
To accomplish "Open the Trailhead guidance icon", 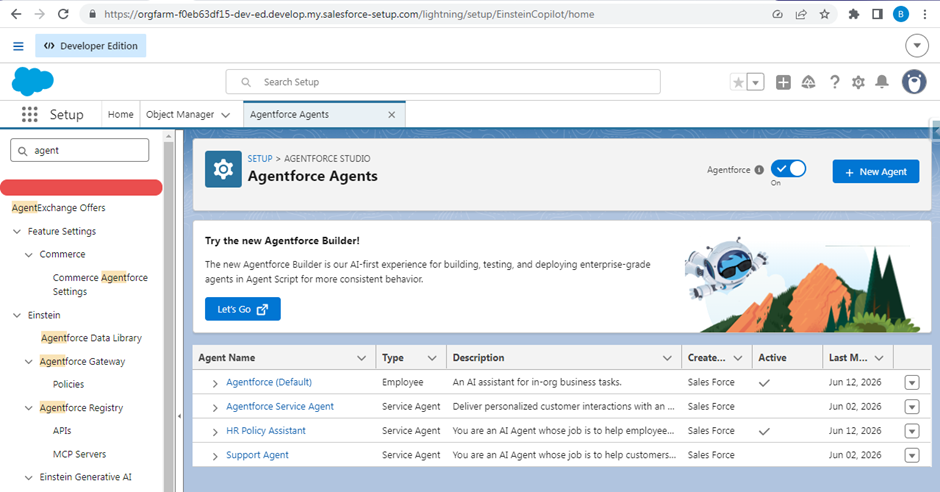I will [x=808, y=82].
